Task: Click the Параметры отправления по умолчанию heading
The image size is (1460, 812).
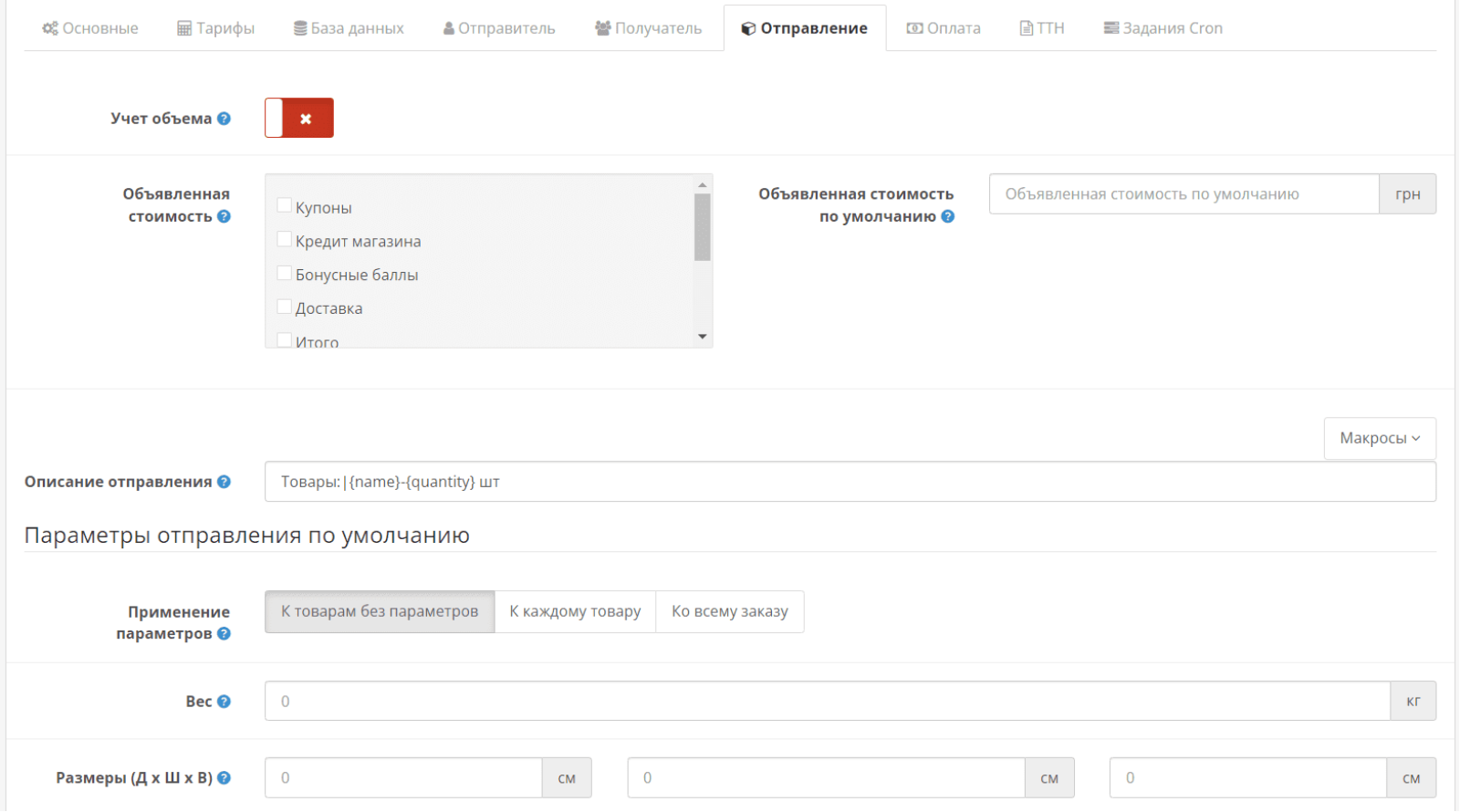Action: (247, 536)
